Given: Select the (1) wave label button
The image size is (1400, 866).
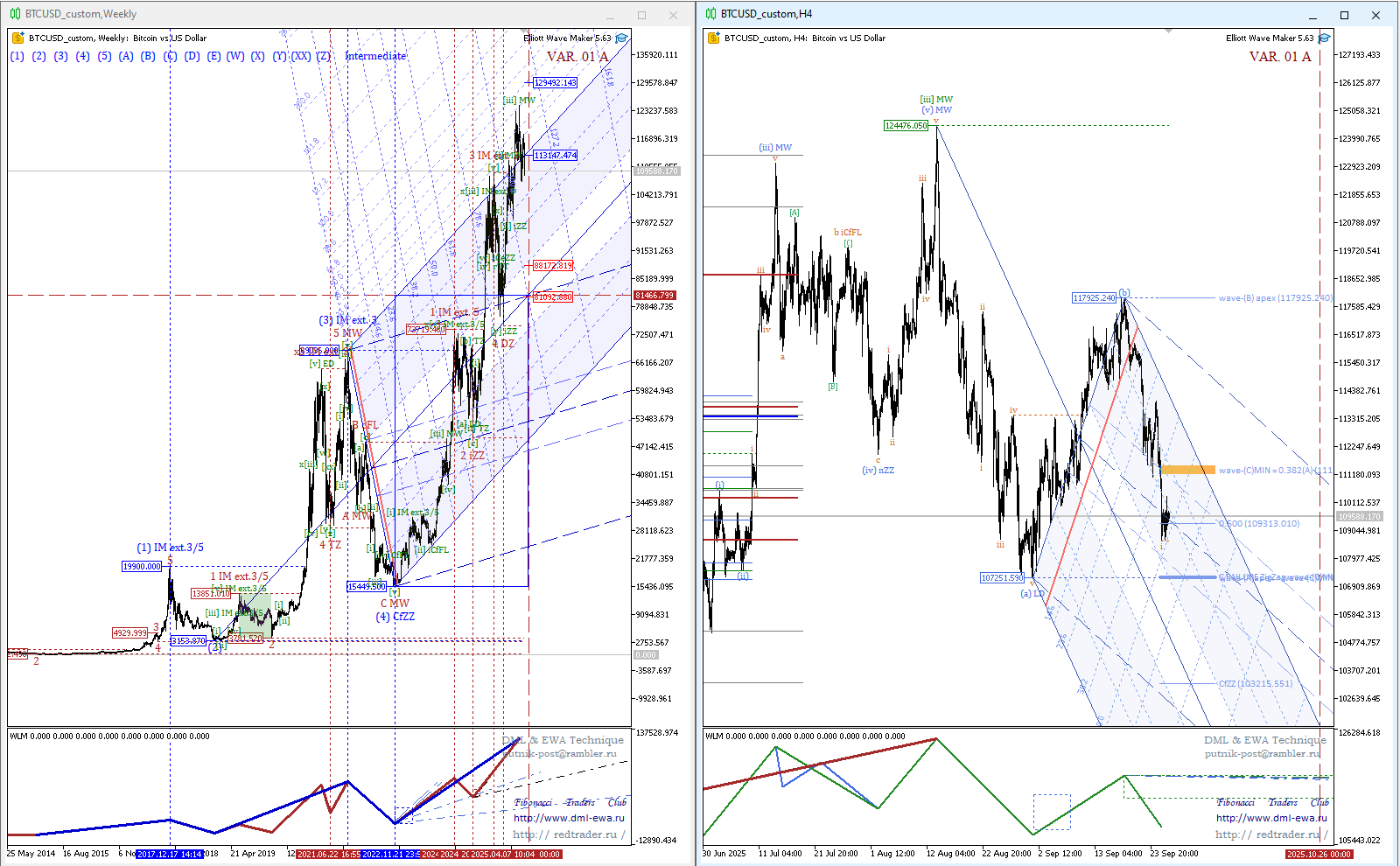Looking at the screenshot, I should (17, 56).
